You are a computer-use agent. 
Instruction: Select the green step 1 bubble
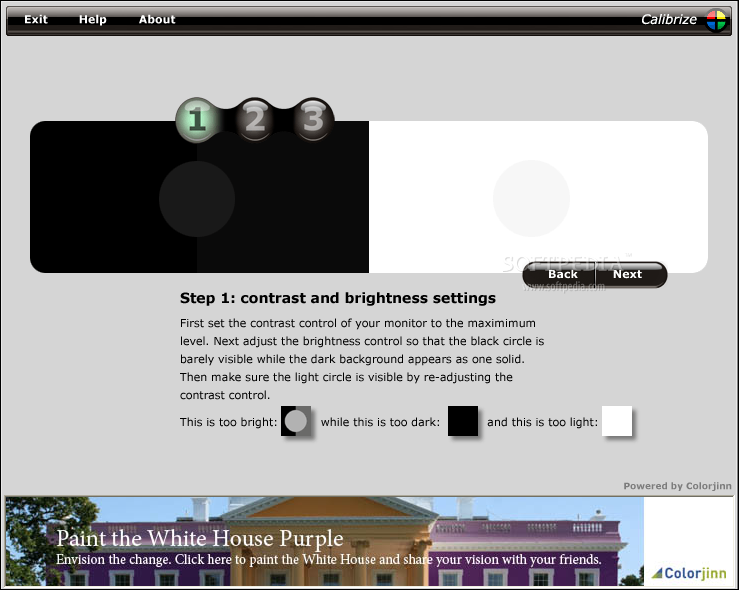point(197,119)
